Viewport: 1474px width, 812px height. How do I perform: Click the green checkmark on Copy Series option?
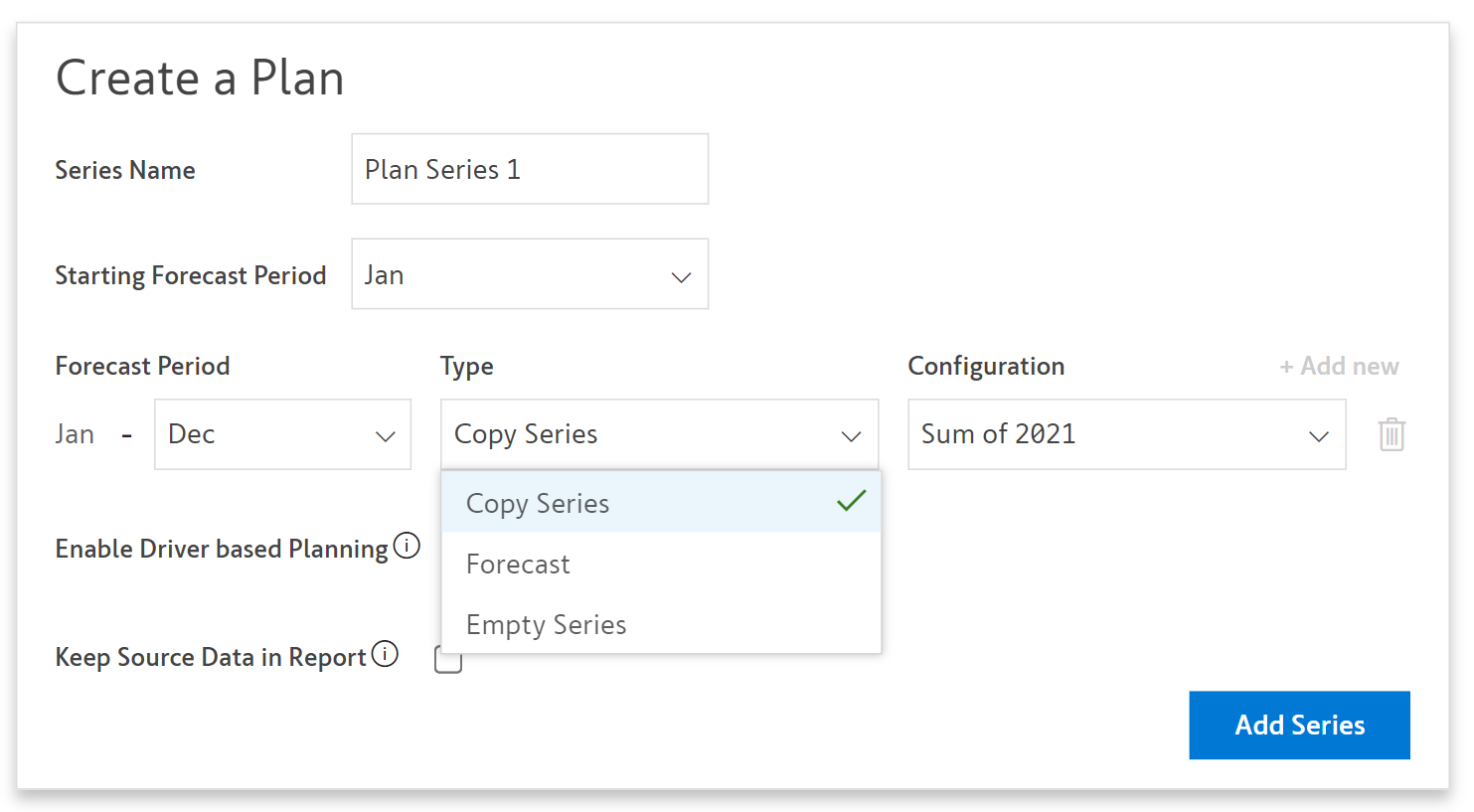852,501
